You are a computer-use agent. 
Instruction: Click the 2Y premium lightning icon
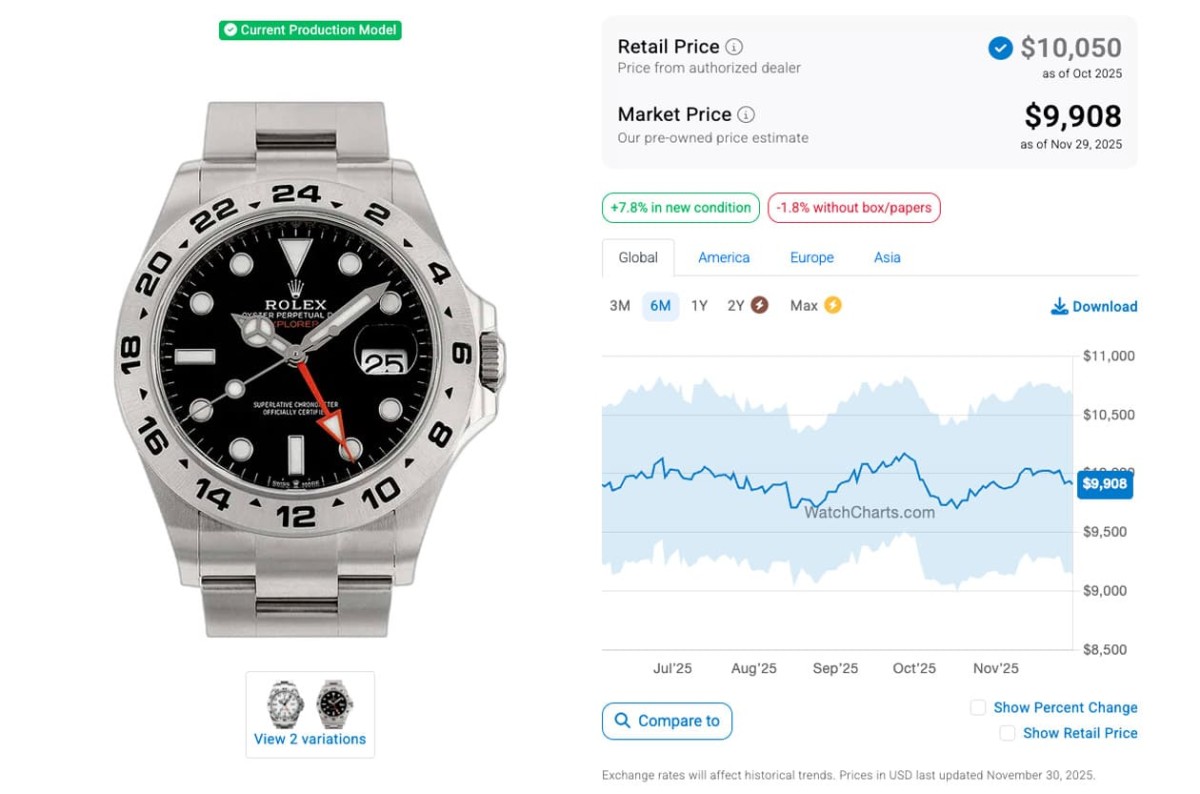pyautogui.click(x=760, y=306)
